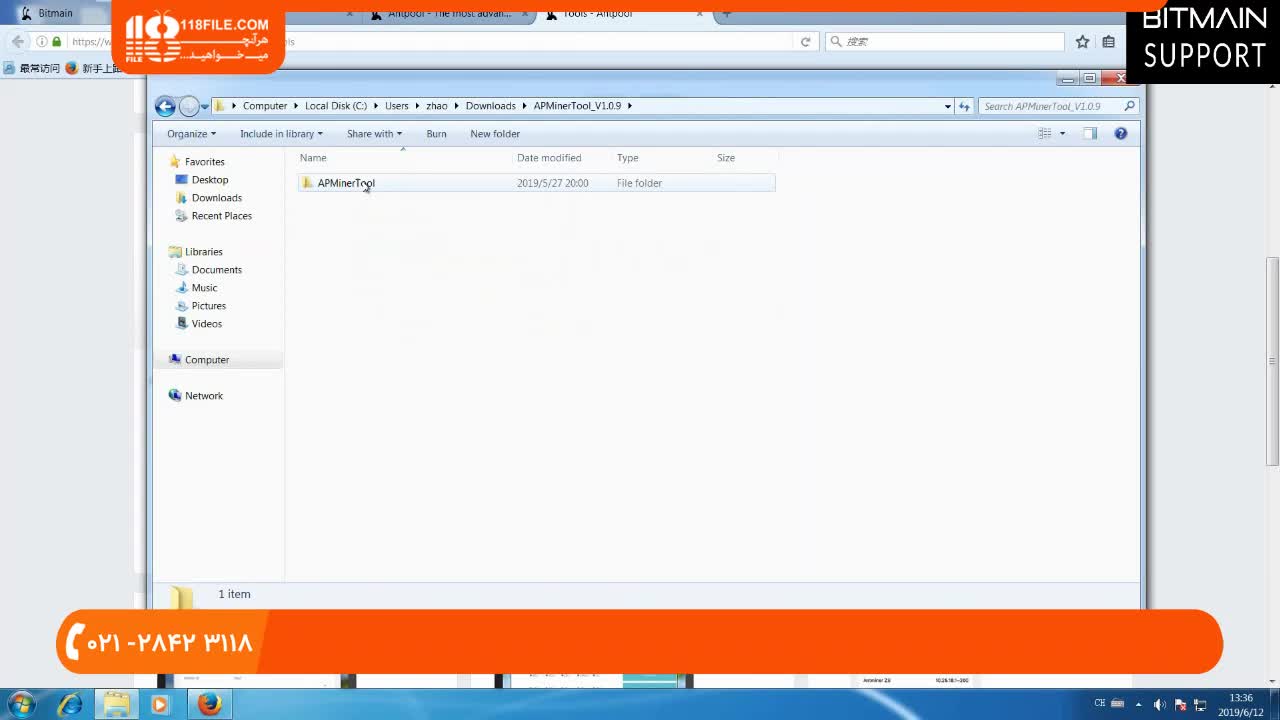
Task: Open Windows Media Player taskbar icon
Action: [x=160, y=704]
